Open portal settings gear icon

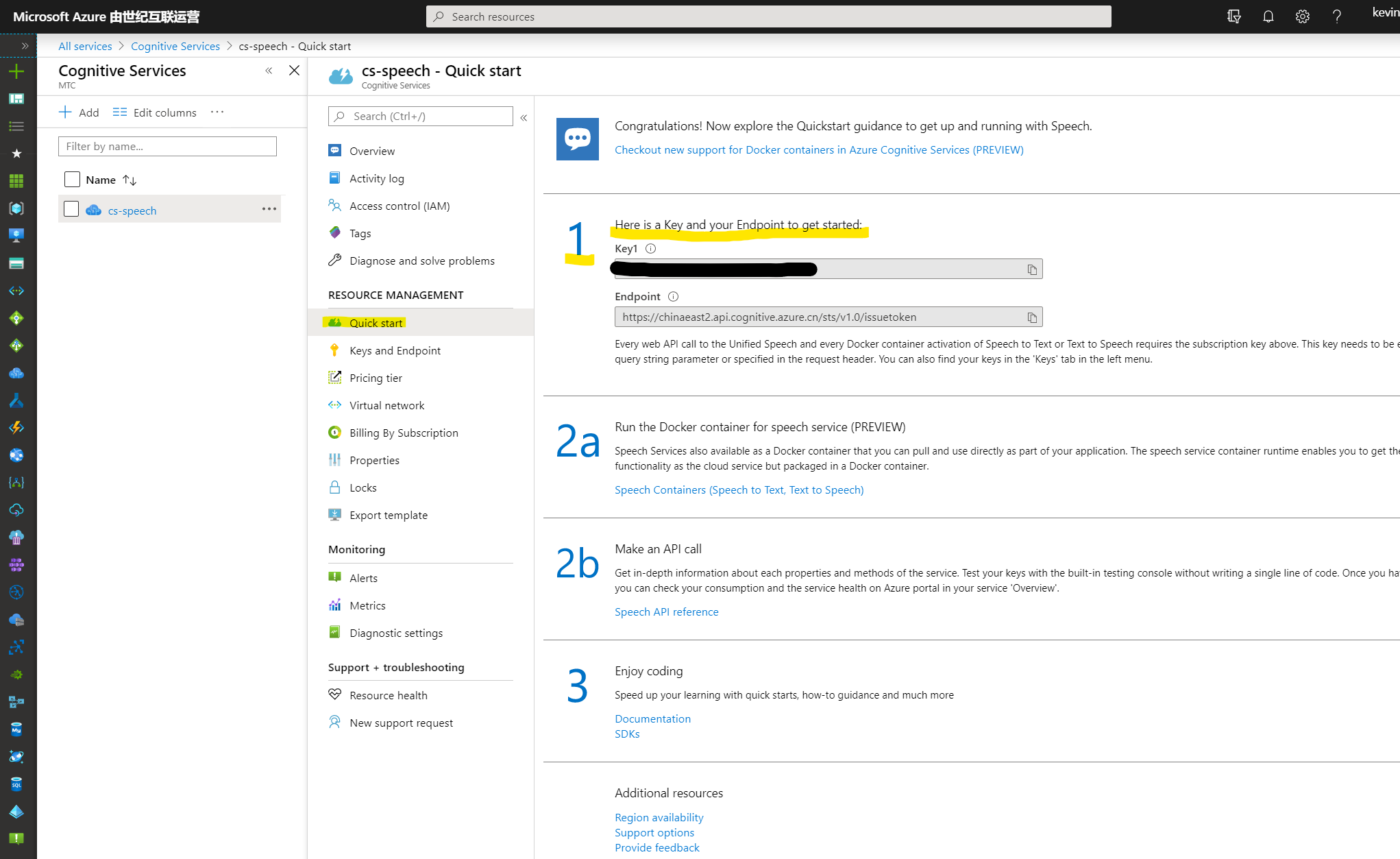[1302, 16]
